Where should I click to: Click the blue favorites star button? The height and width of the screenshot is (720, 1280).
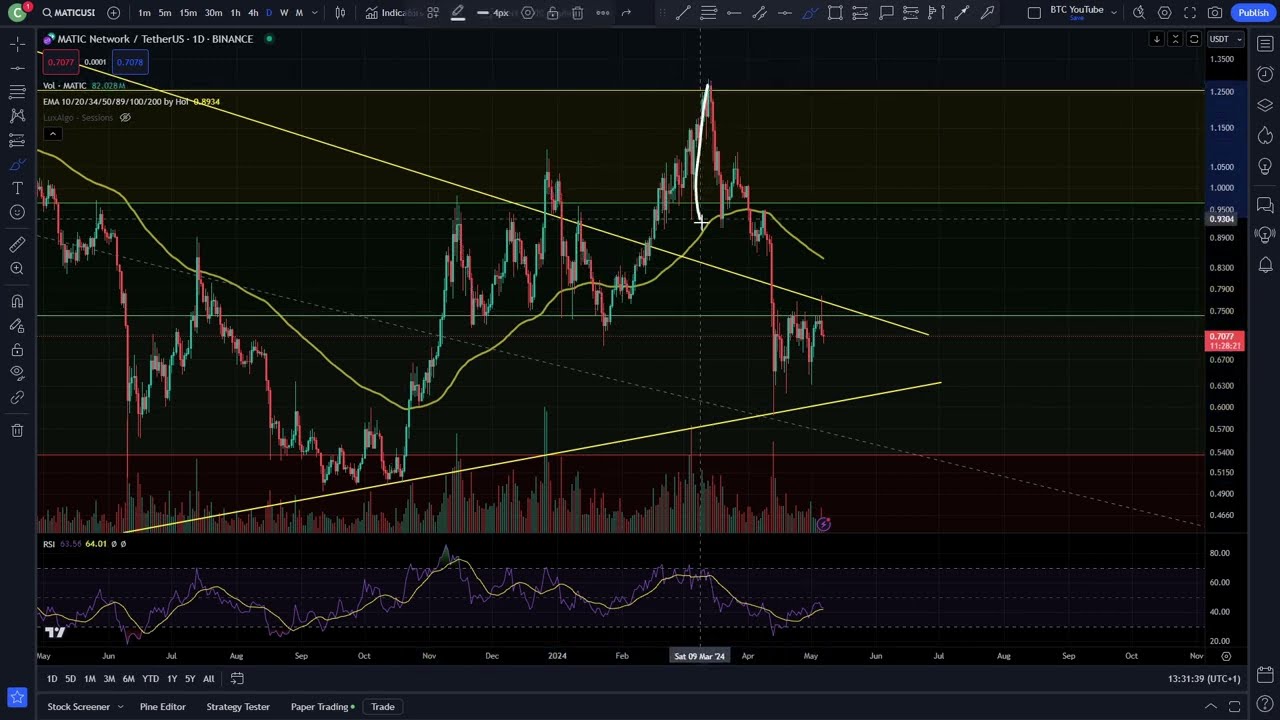[17, 697]
